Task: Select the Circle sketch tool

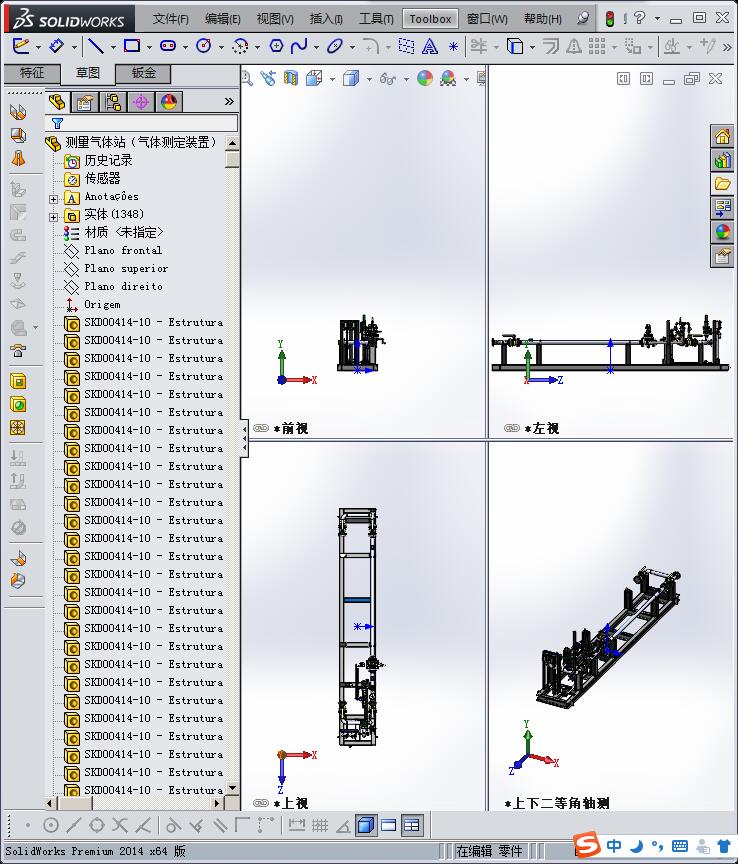Action: pos(204,46)
